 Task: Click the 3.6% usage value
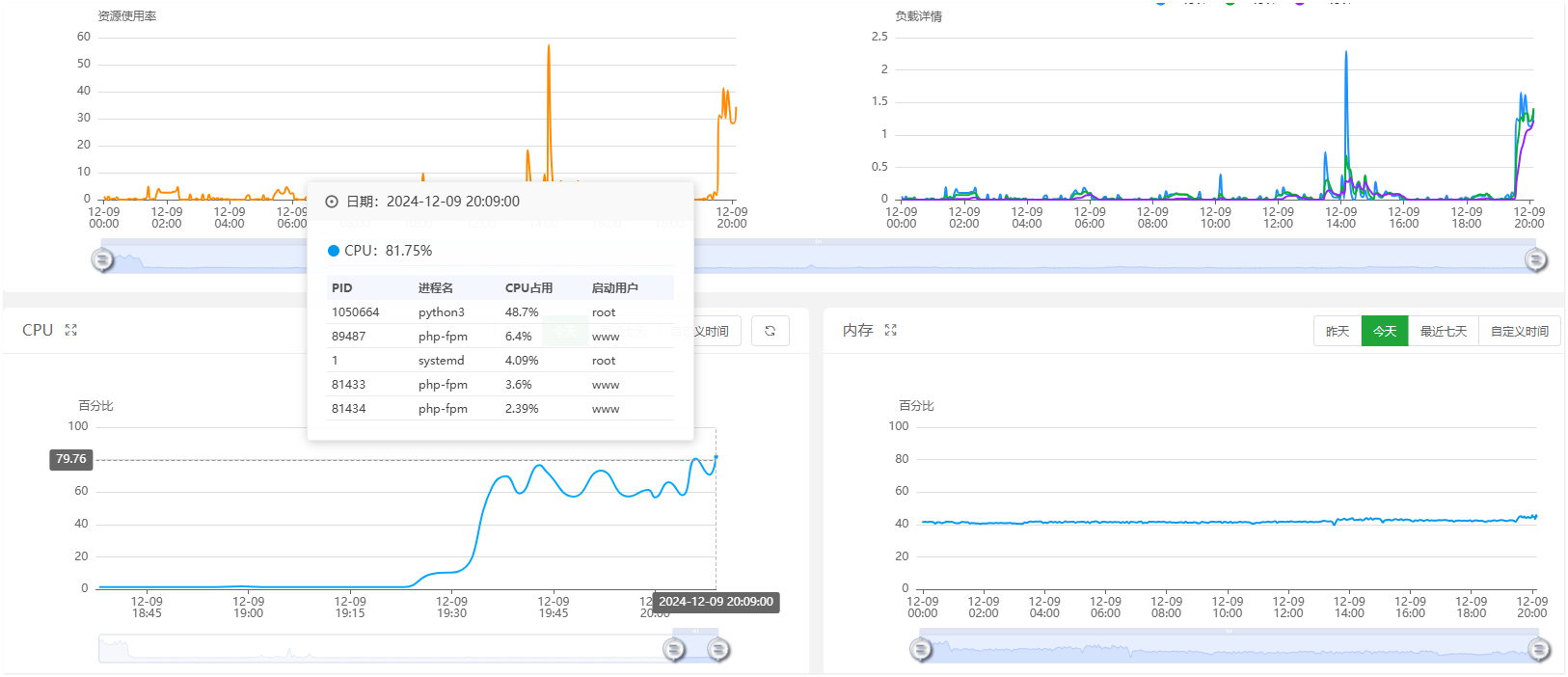coord(519,385)
